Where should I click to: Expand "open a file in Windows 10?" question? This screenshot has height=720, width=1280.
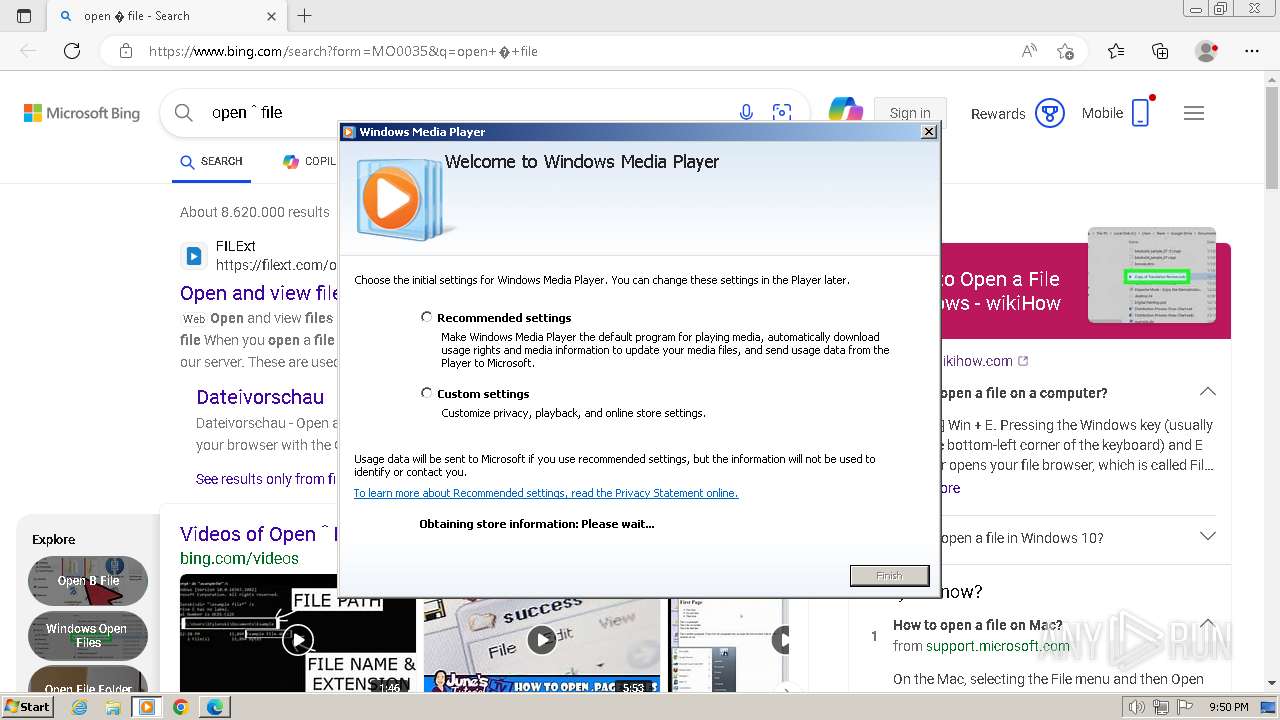(x=1208, y=537)
